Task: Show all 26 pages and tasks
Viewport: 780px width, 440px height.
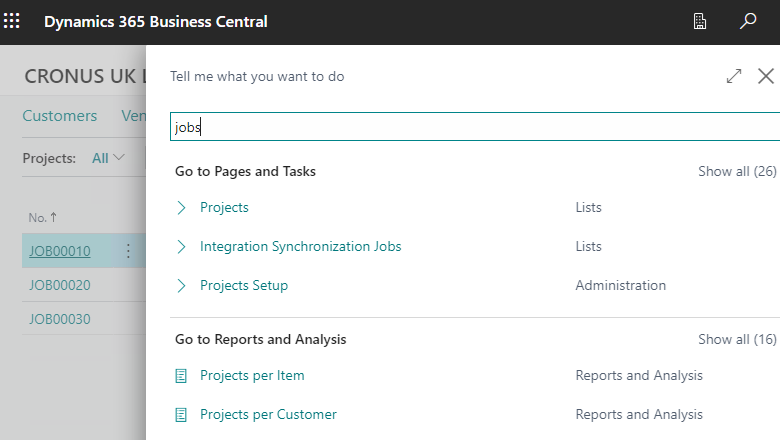Action: click(737, 172)
